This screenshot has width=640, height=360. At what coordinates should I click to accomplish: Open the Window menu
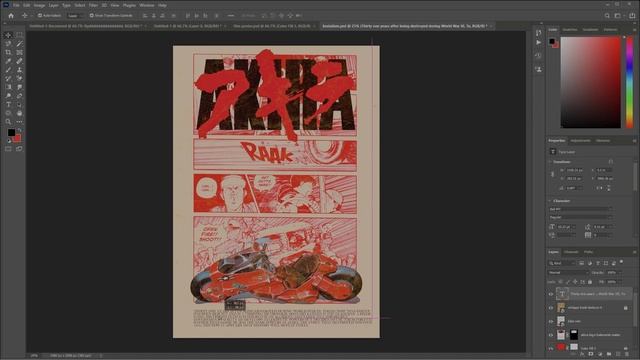coord(147,5)
